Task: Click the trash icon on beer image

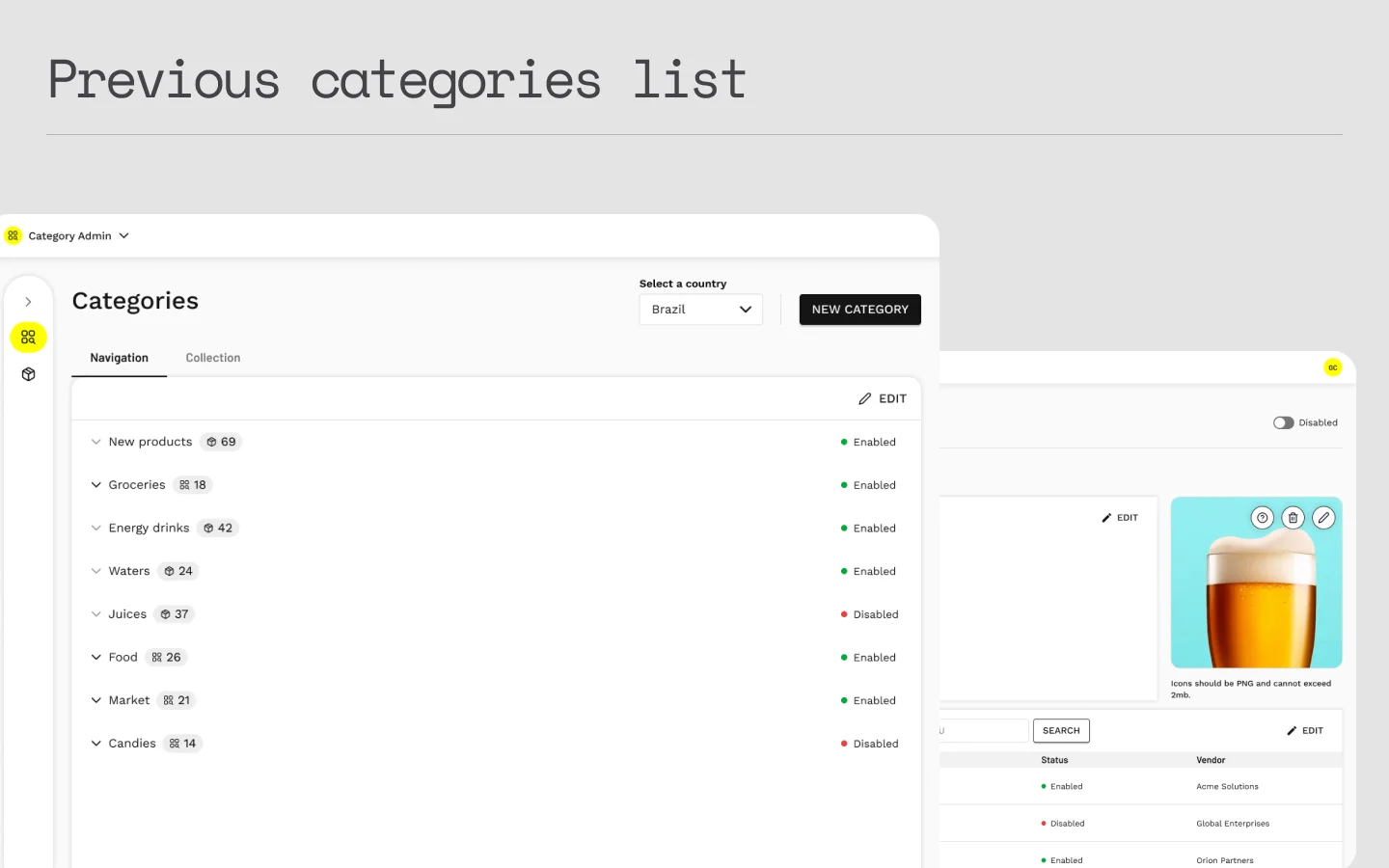Action: (1293, 518)
